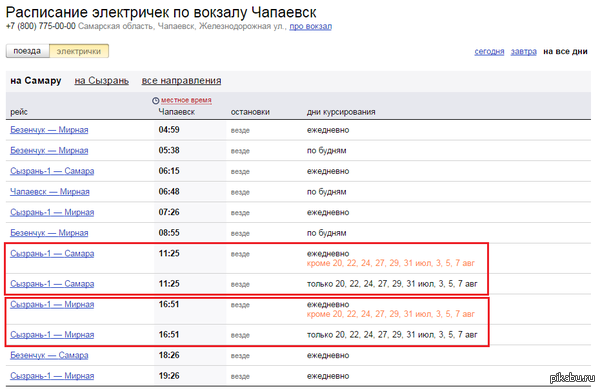Click ежедневно in the 04:59 row
This screenshot has width=600, height=389.
pyautogui.click(x=328, y=130)
